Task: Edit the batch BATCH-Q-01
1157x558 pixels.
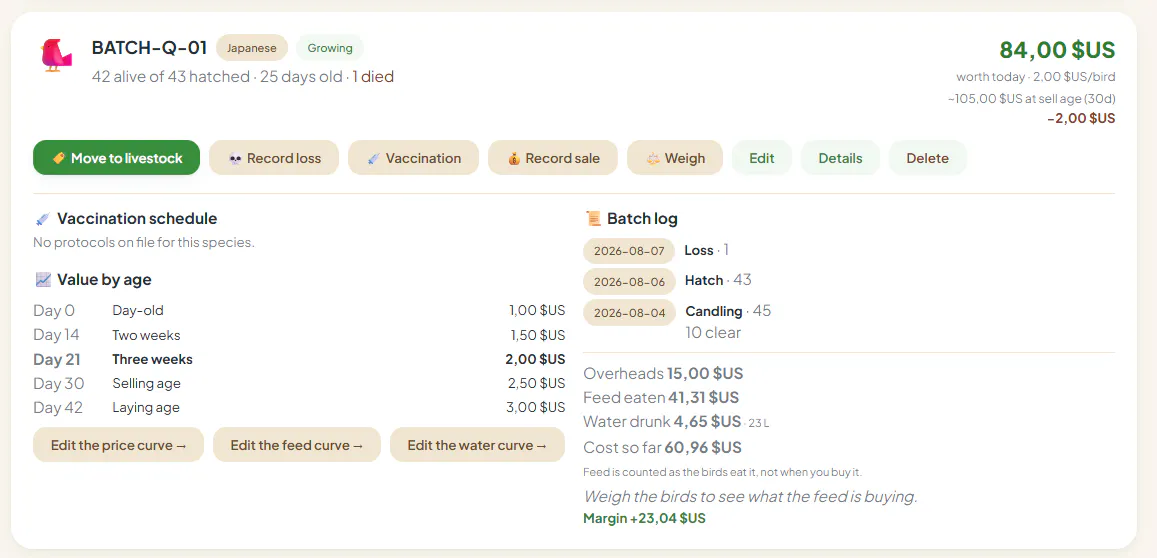Action: pyautogui.click(x=761, y=158)
